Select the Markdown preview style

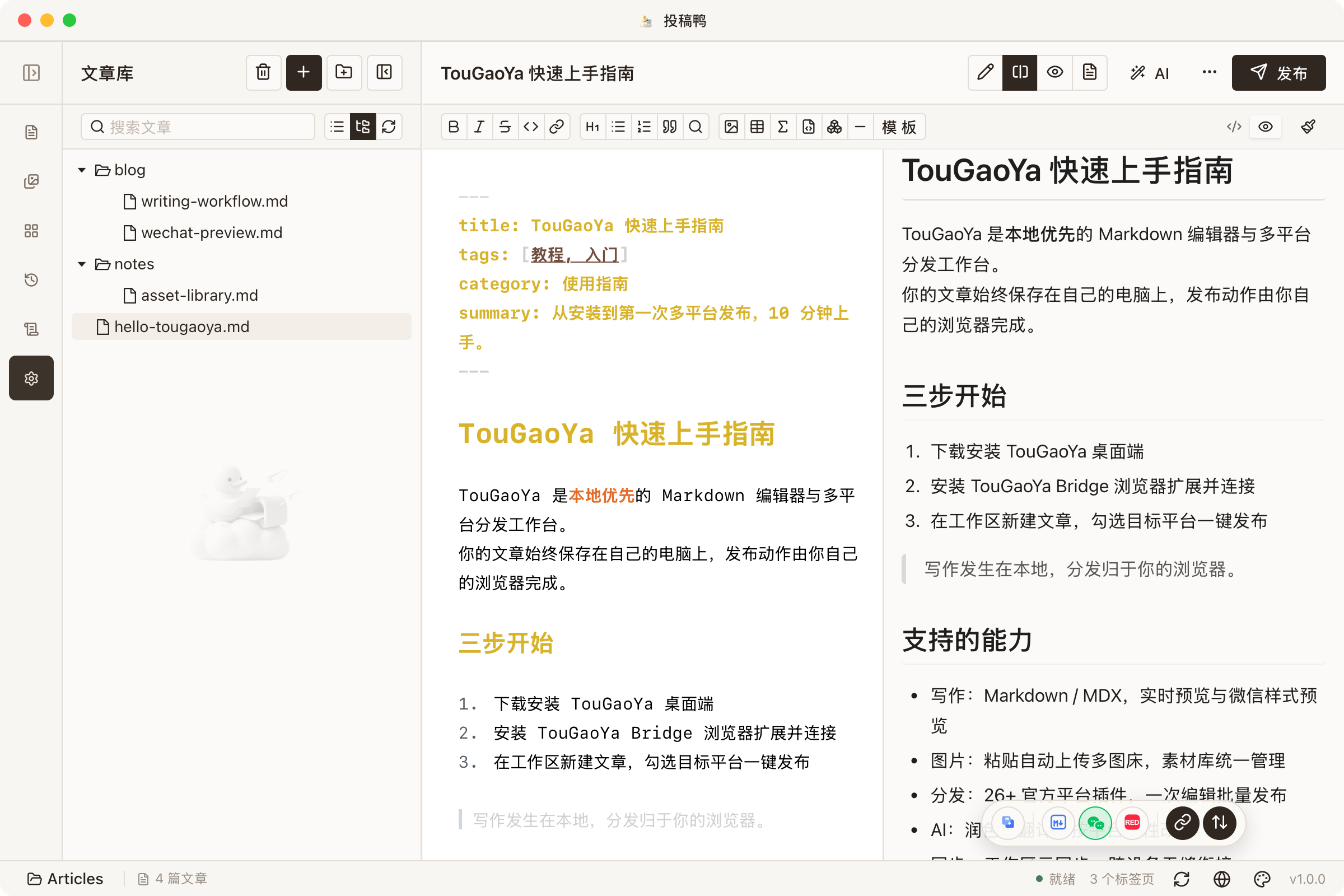point(1058,823)
